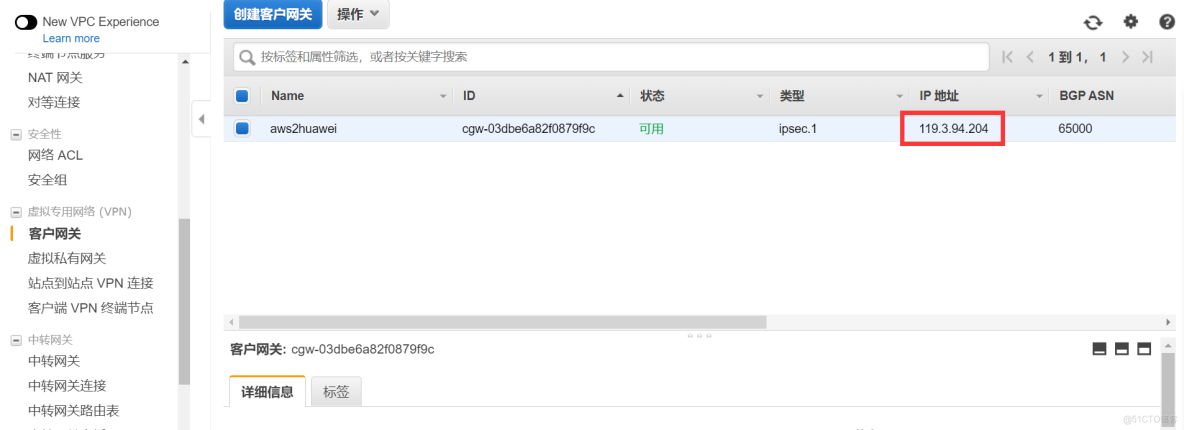Go to first page of results

tap(1007, 57)
